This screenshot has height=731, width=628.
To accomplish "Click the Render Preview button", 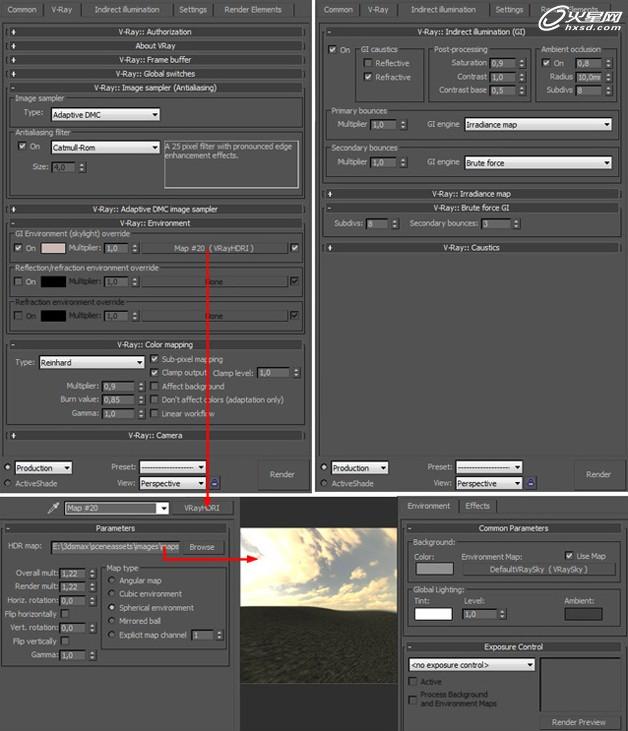I will [x=579, y=722].
